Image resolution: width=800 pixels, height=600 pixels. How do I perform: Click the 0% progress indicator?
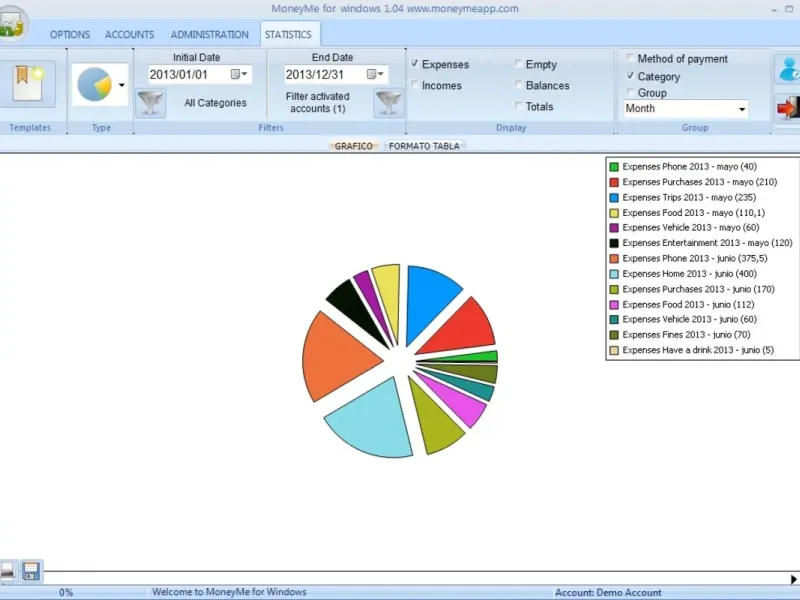click(x=66, y=592)
